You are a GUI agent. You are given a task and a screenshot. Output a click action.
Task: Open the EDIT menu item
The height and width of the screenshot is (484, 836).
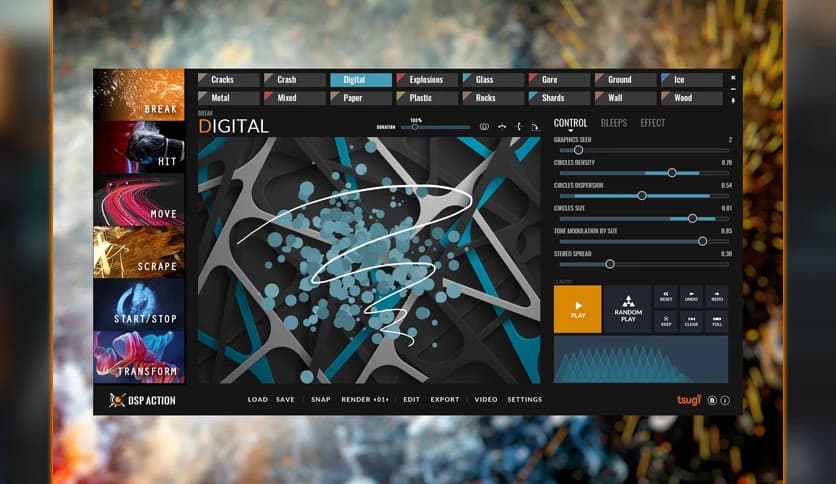click(x=412, y=399)
